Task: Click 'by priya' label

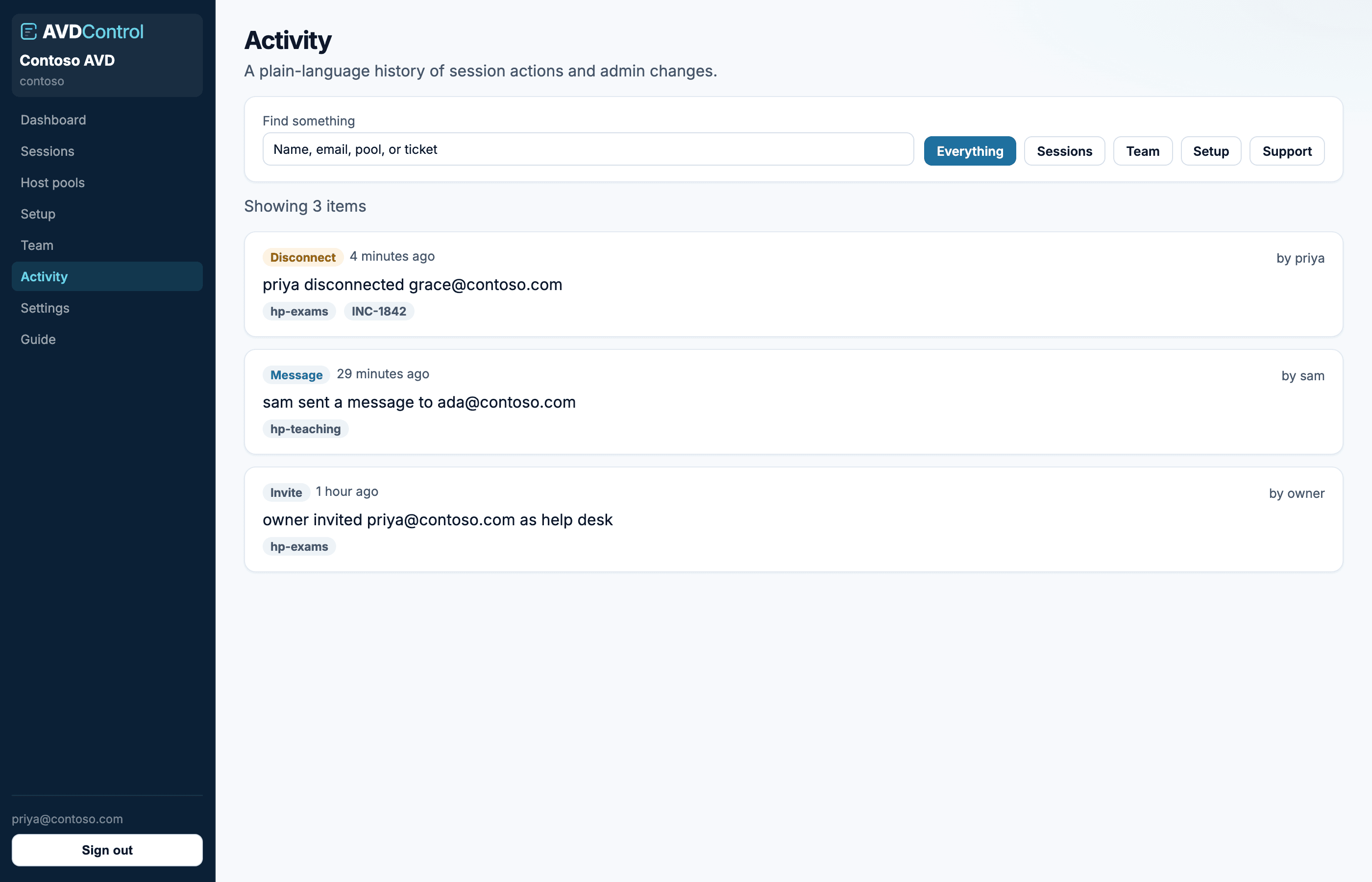Action: tap(1300, 258)
